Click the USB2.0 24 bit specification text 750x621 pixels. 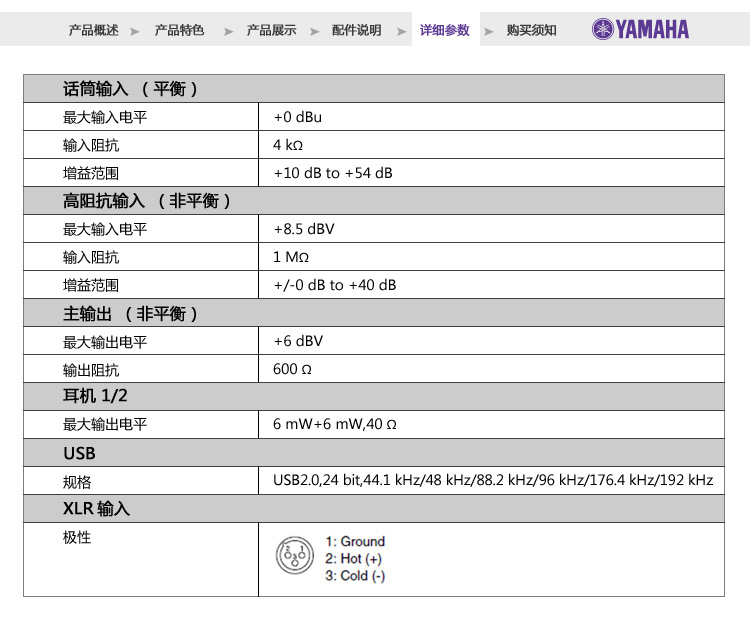493,480
